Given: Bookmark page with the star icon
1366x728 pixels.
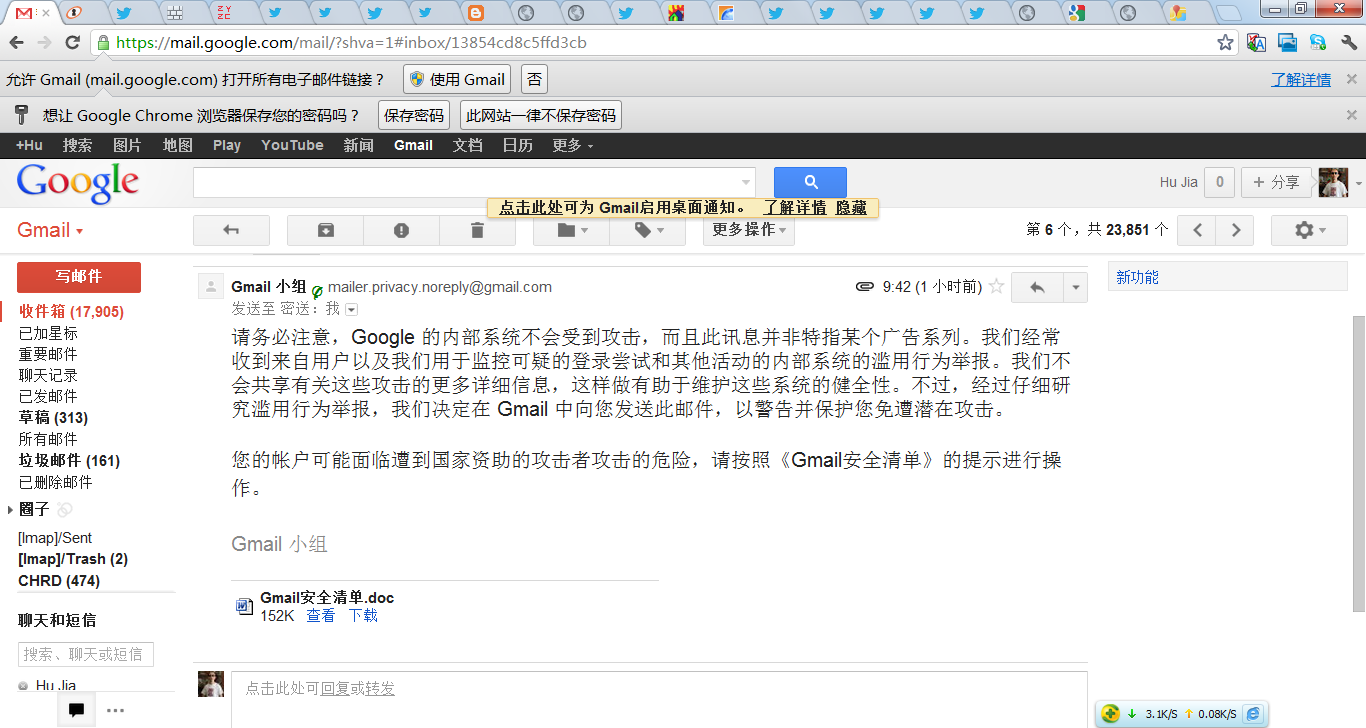Looking at the screenshot, I should click(x=1225, y=43).
